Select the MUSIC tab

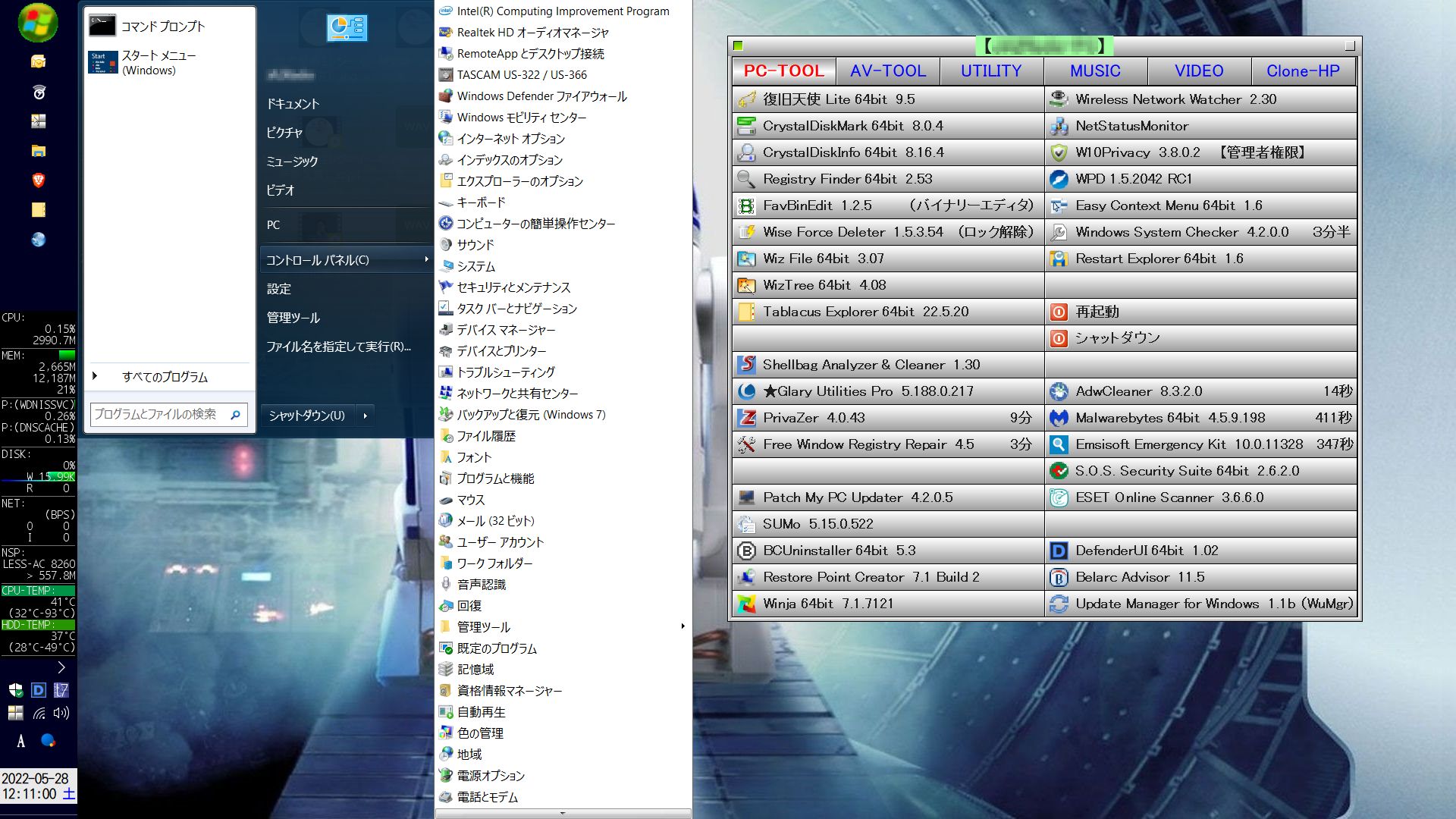tap(1095, 71)
